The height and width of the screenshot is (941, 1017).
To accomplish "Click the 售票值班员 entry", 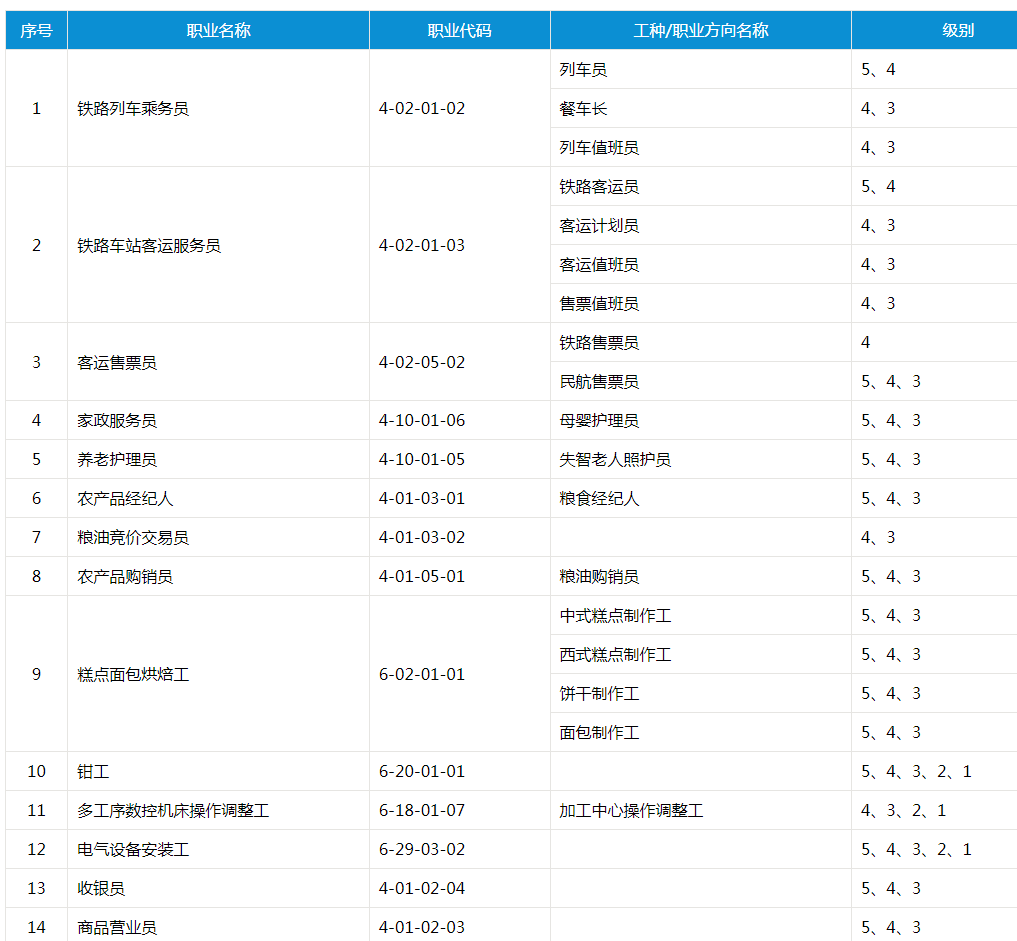I will 599,304.
